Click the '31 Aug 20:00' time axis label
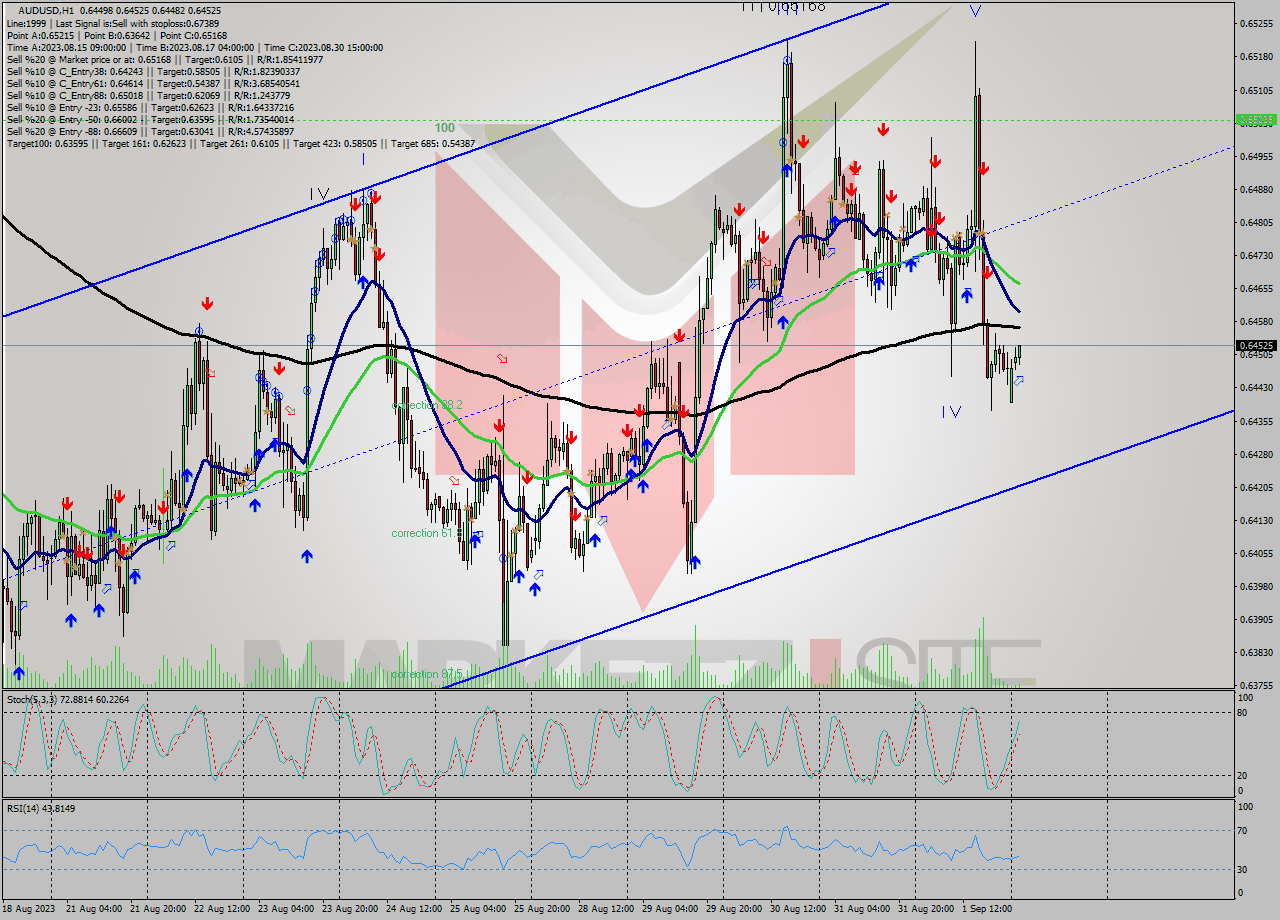The height and width of the screenshot is (920, 1280). point(927,908)
